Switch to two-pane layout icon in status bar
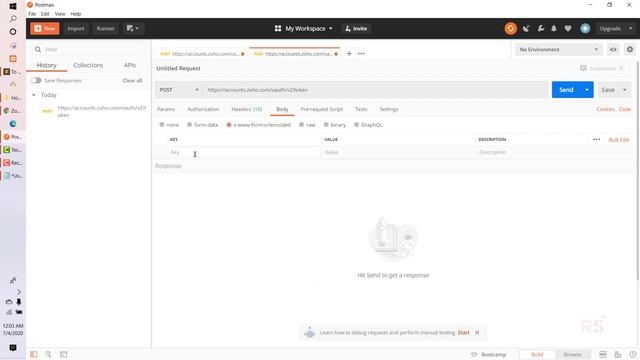 pyautogui.click(x=602, y=354)
